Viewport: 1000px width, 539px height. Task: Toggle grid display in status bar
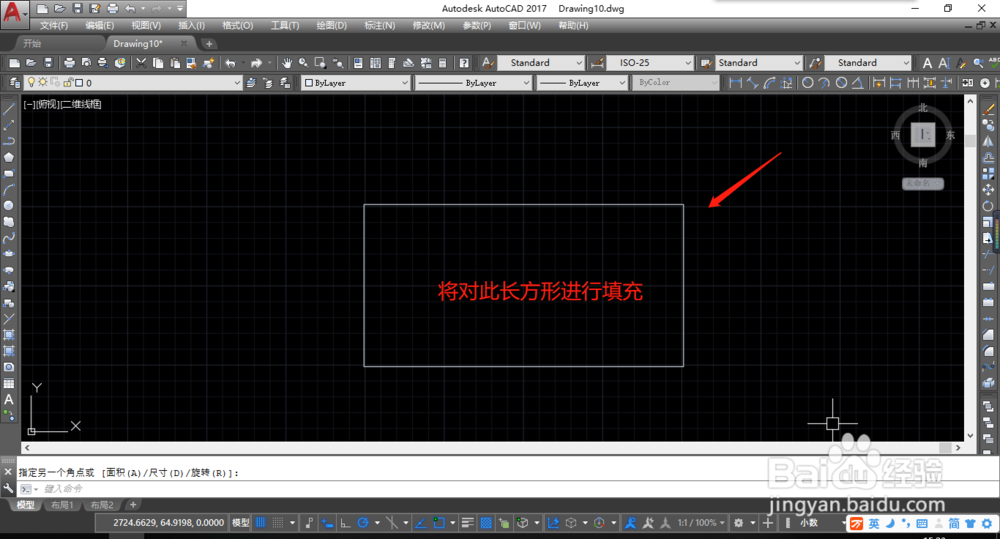(260, 522)
